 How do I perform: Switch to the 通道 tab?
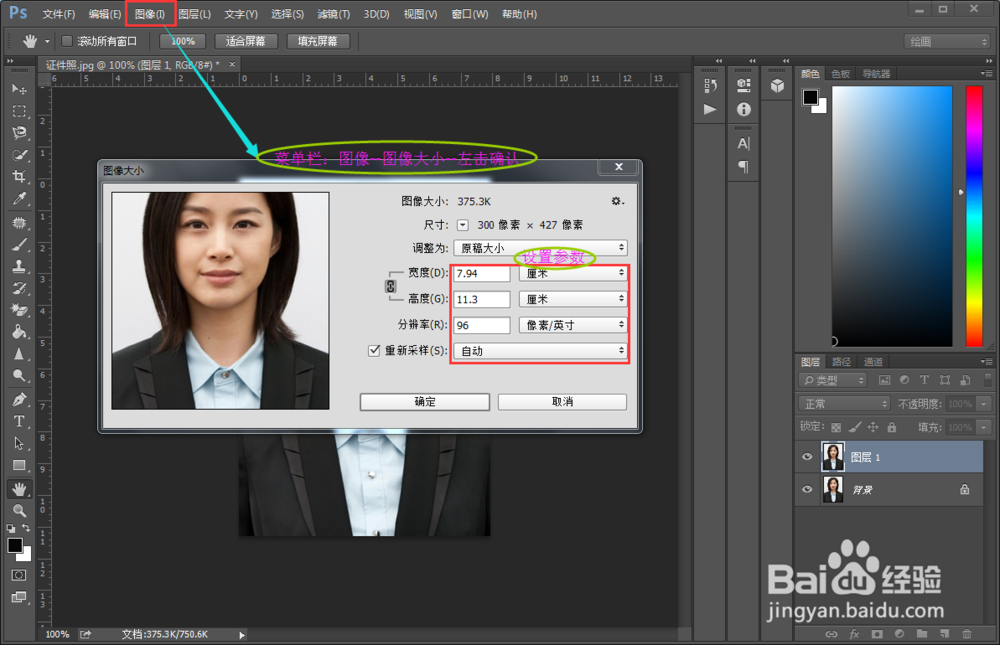(873, 362)
